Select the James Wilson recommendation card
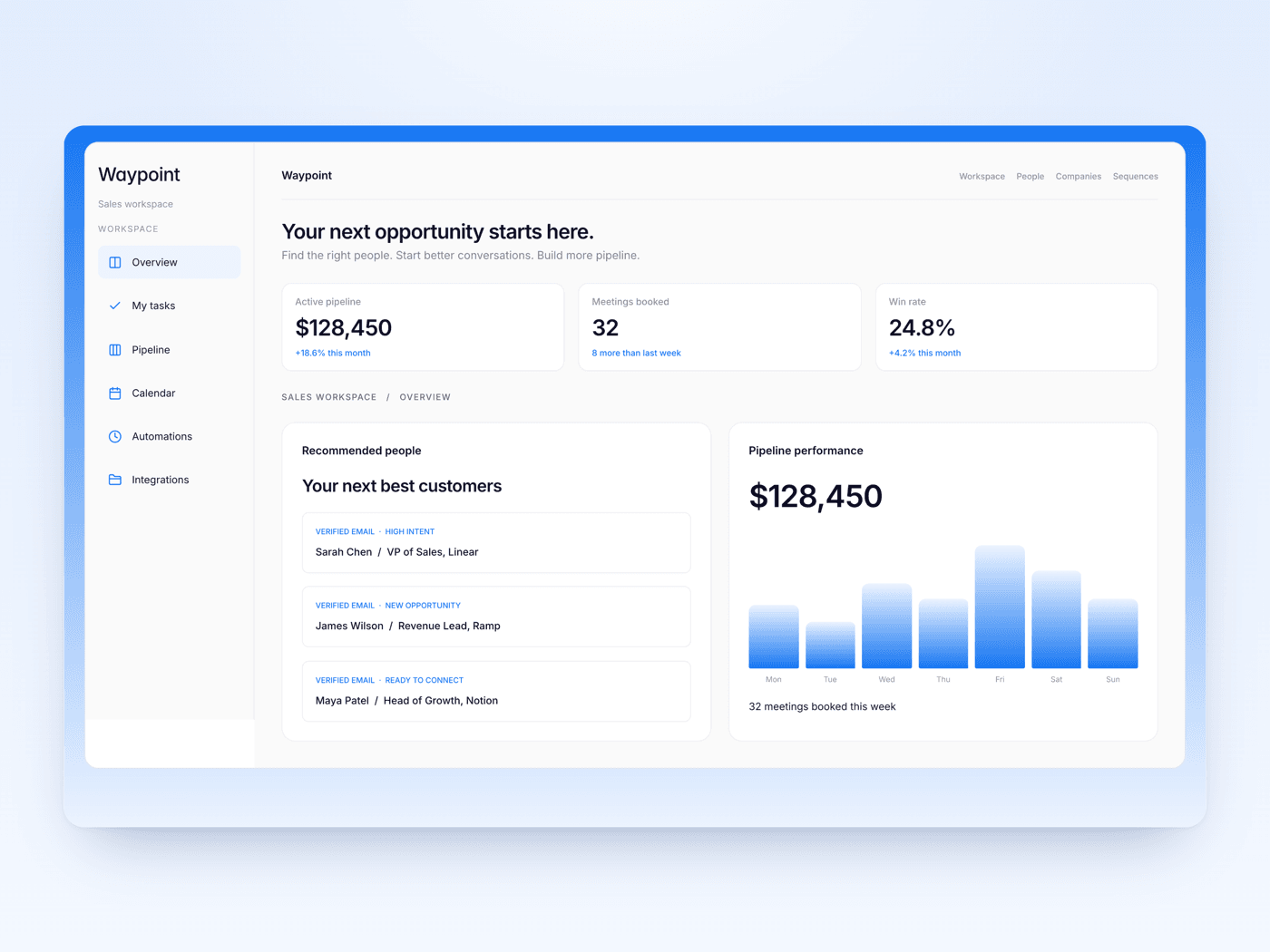Image resolution: width=1270 pixels, height=952 pixels. click(x=496, y=617)
